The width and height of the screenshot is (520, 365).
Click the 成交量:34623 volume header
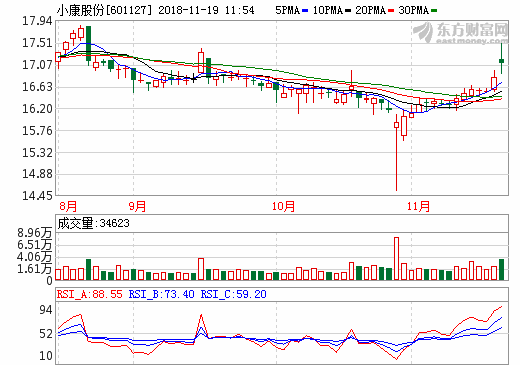point(93,223)
